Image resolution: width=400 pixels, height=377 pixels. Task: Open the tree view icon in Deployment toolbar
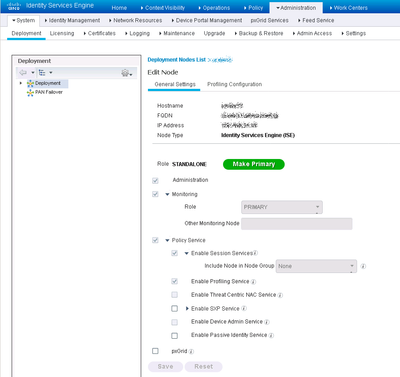tap(42, 72)
